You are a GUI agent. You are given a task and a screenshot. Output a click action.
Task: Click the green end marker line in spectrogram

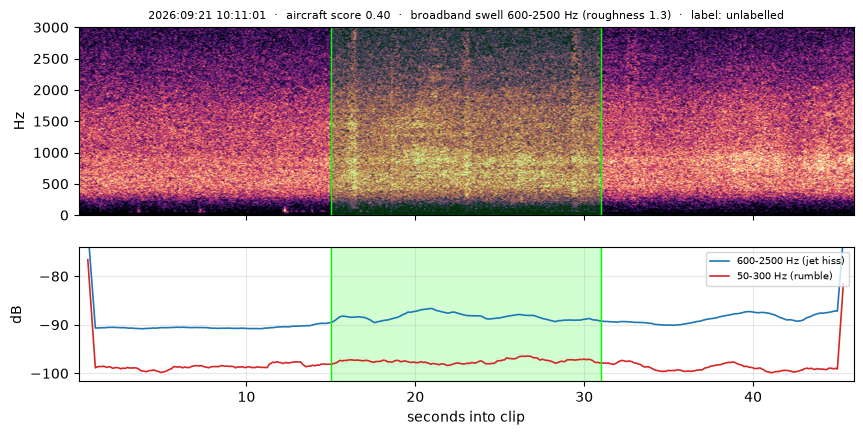tap(601, 121)
